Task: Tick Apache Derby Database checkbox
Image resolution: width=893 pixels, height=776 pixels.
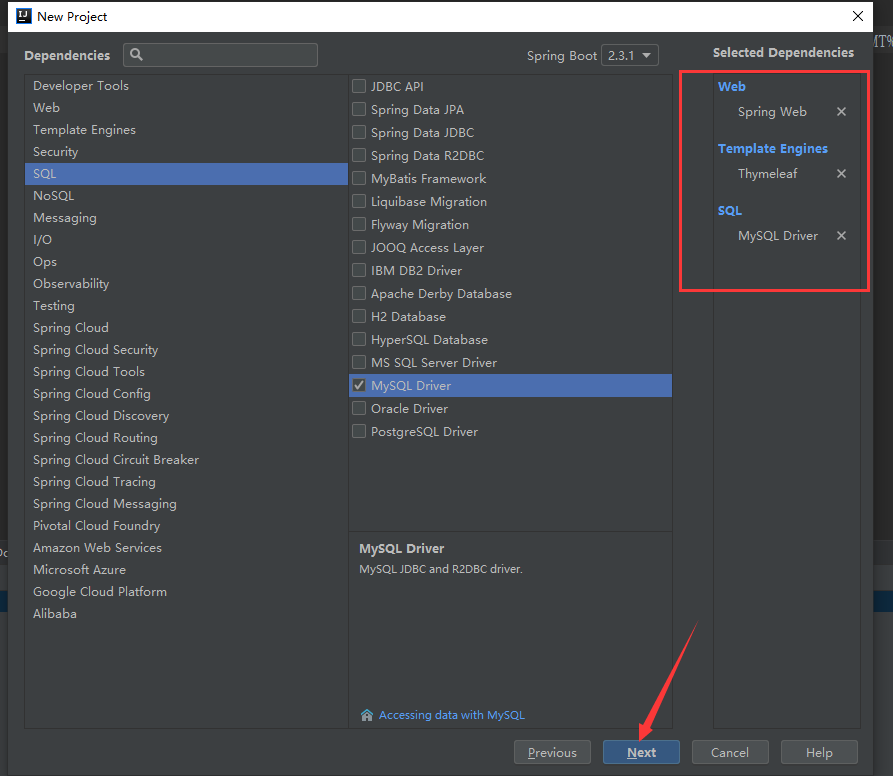Action: tap(359, 294)
